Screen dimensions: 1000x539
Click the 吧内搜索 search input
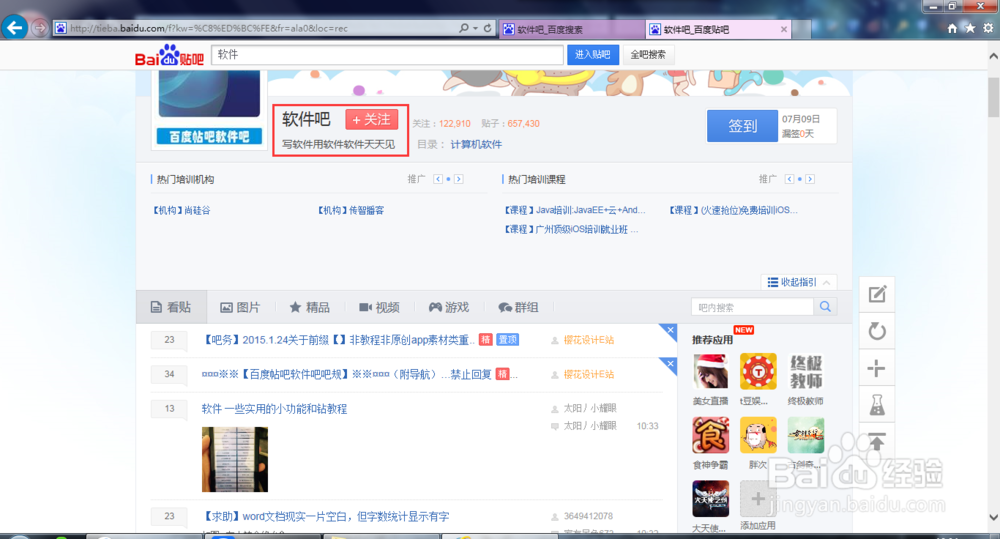753,307
